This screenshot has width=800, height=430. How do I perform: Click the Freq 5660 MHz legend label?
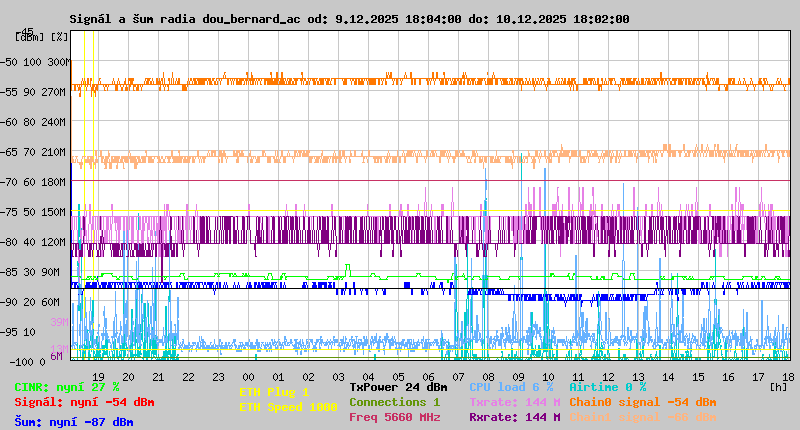[x=394, y=417]
